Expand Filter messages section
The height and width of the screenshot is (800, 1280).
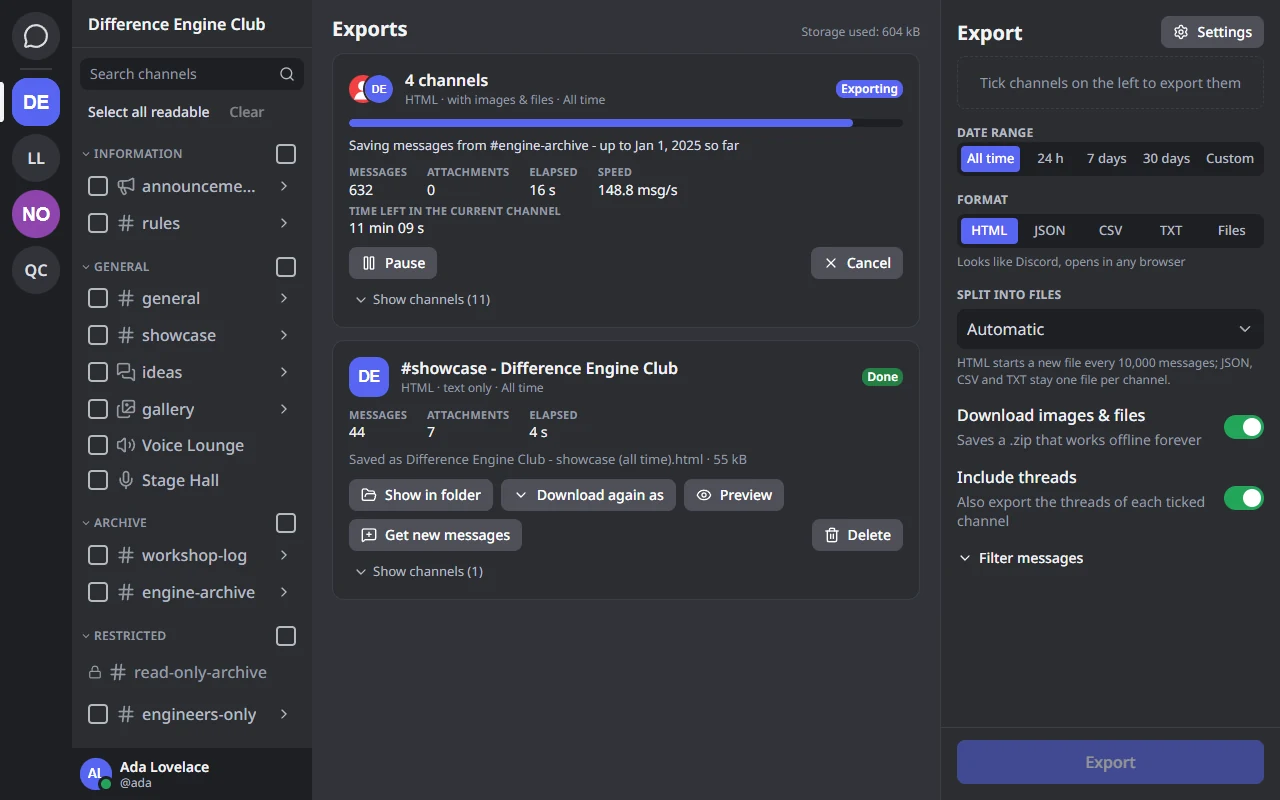[x=1021, y=558]
